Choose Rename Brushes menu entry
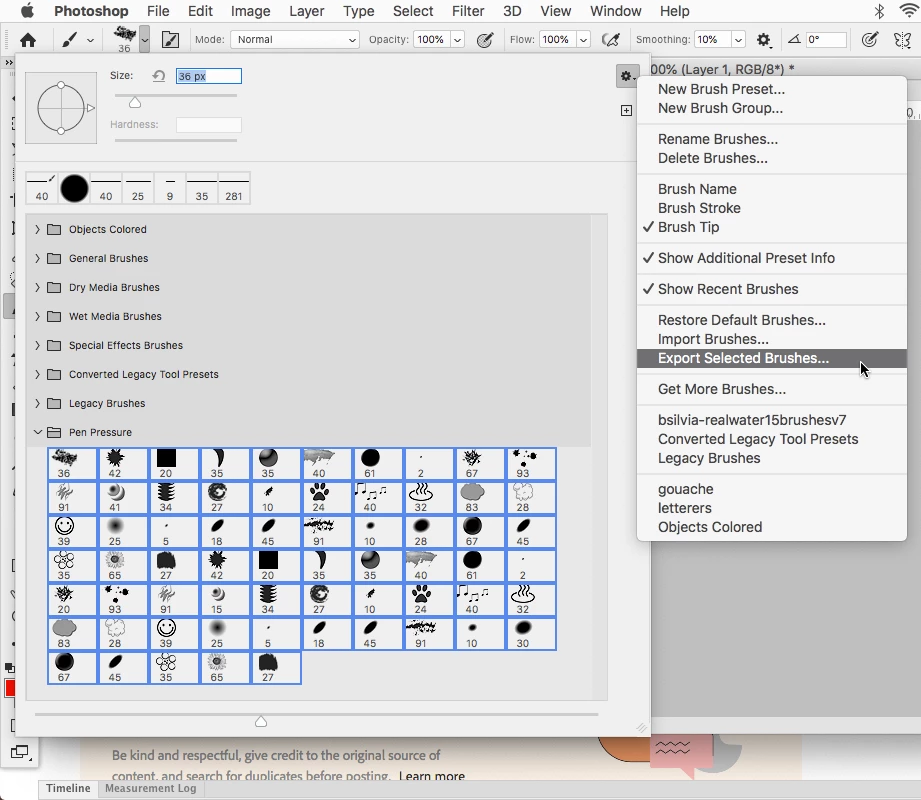This screenshot has width=921, height=800. (718, 139)
